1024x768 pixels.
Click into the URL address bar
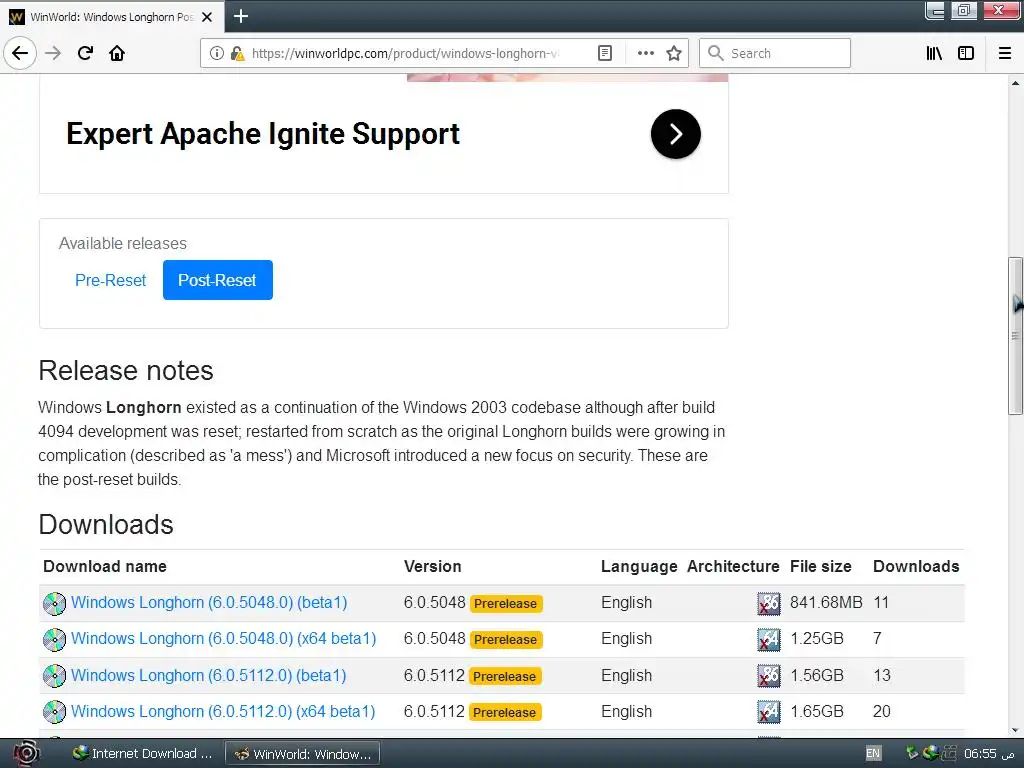coord(405,53)
